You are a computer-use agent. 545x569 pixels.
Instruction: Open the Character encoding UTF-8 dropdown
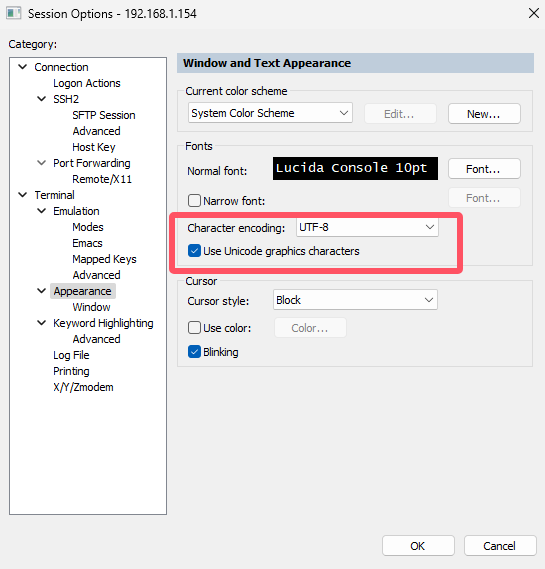pyautogui.click(x=367, y=227)
